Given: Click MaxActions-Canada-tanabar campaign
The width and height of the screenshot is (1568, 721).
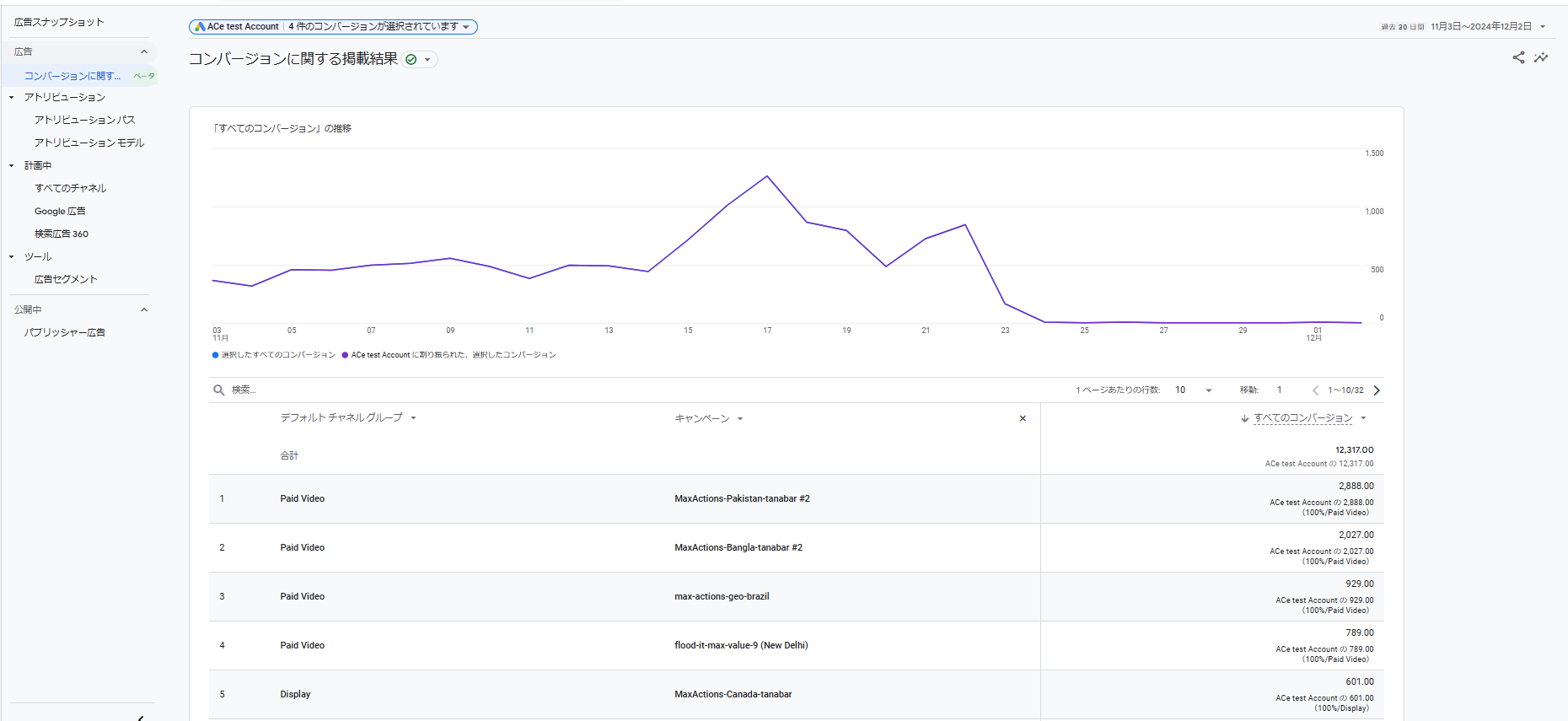Looking at the screenshot, I should coord(733,694).
